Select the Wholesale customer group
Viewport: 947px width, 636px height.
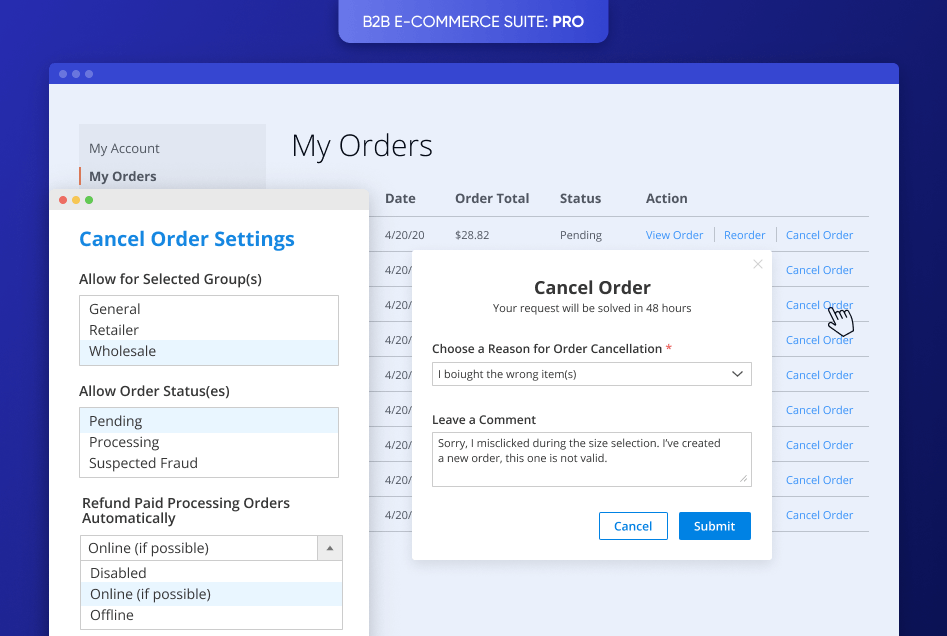122,351
